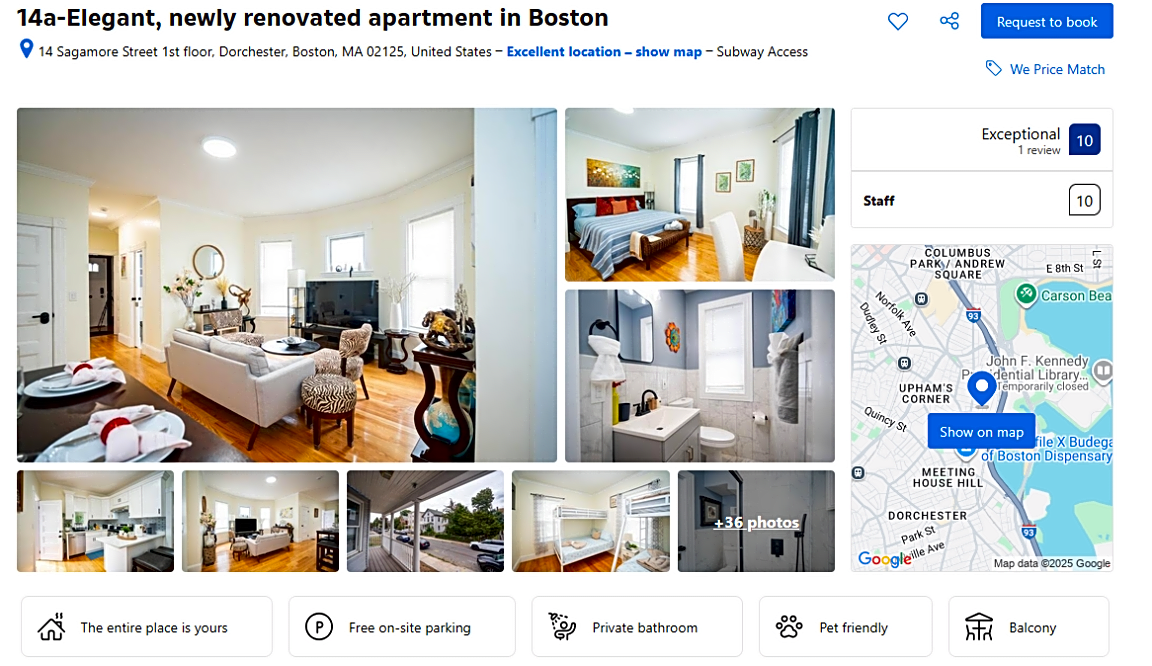Select the blue property marker on map
The height and width of the screenshot is (666, 1152).
[x=982, y=389]
